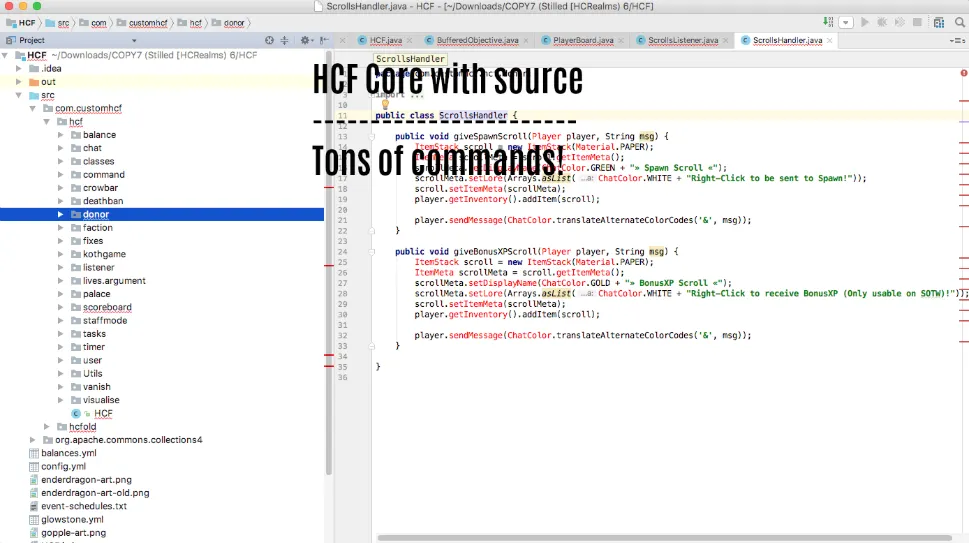Select the HCF class file in tree
Screen dimensions: 969x543
(x=103, y=413)
